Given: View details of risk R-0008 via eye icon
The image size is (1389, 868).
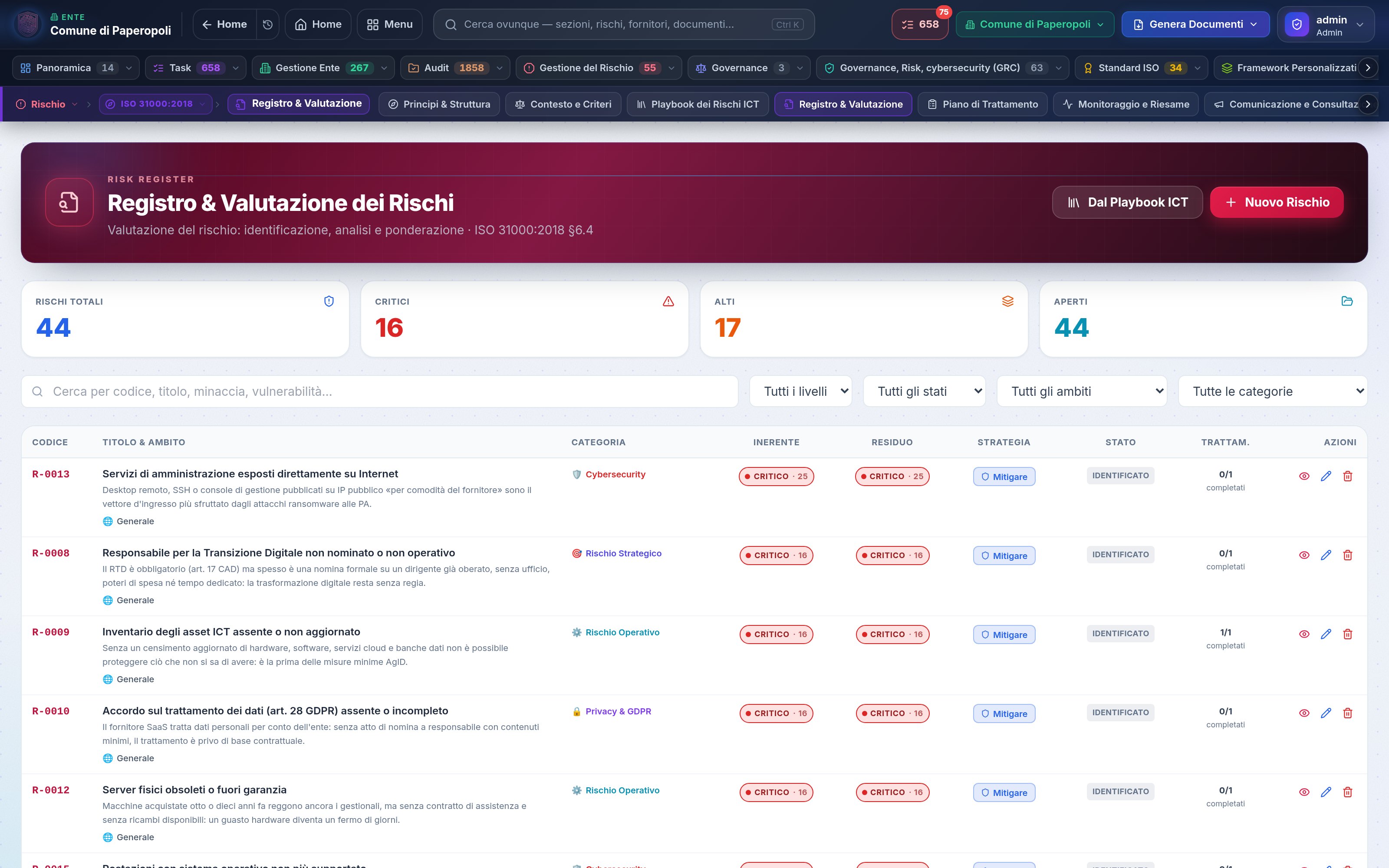Looking at the screenshot, I should point(1304,555).
